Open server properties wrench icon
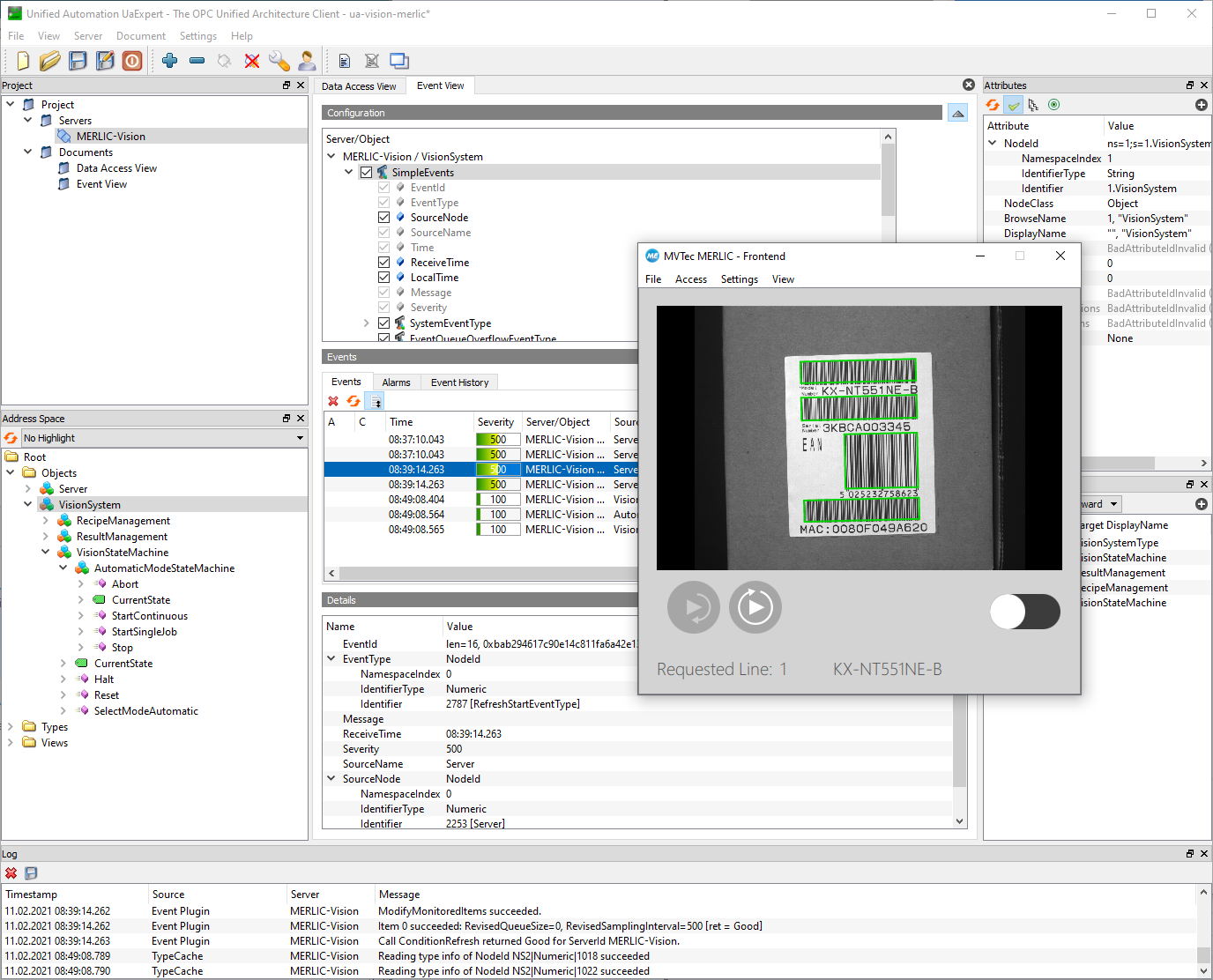1213x980 pixels. point(279,61)
